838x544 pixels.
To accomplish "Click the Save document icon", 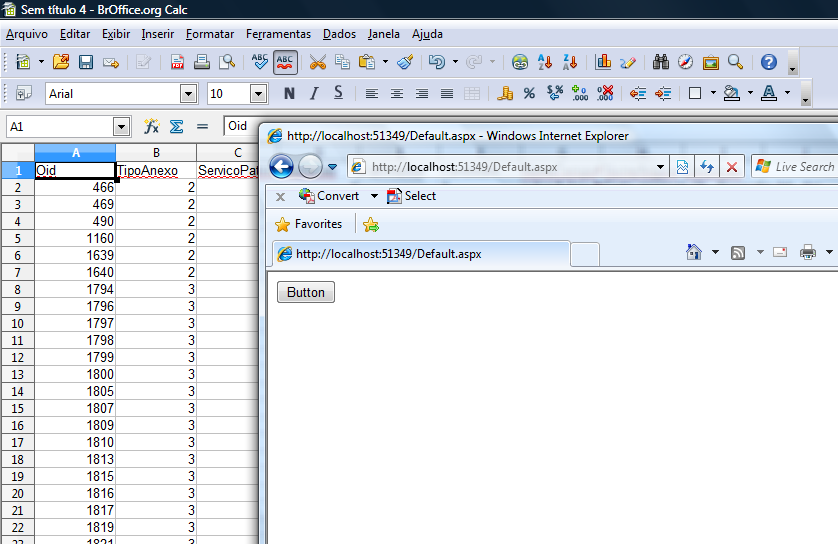I will (x=86, y=62).
